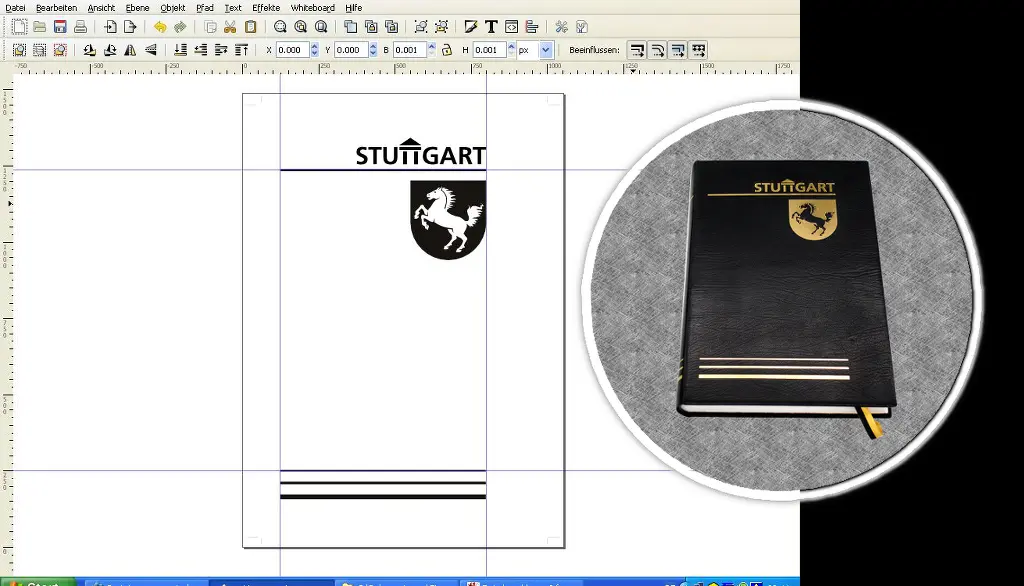Open the Fill and Stroke dialog
1024x586 pixels.
coord(471,27)
